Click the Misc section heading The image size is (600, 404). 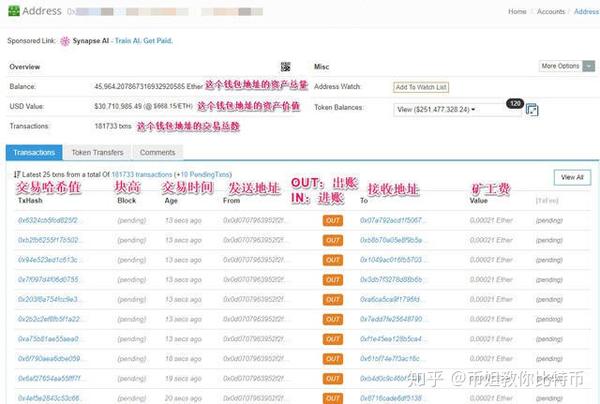pos(321,67)
